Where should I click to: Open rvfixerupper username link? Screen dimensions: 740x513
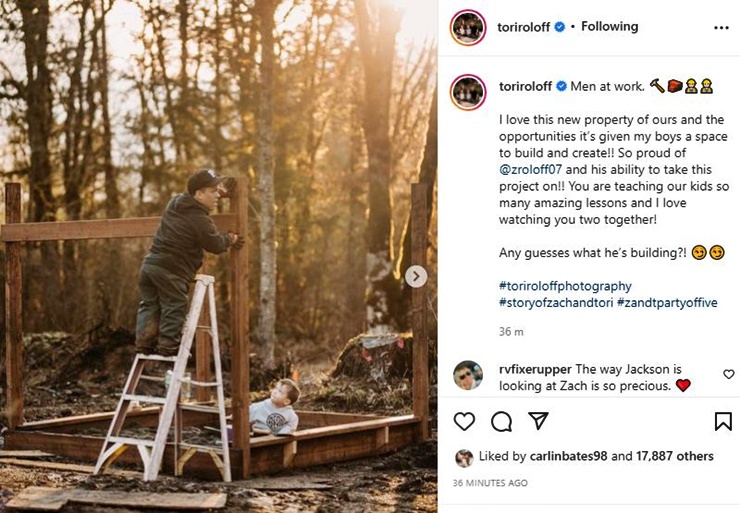(533, 369)
